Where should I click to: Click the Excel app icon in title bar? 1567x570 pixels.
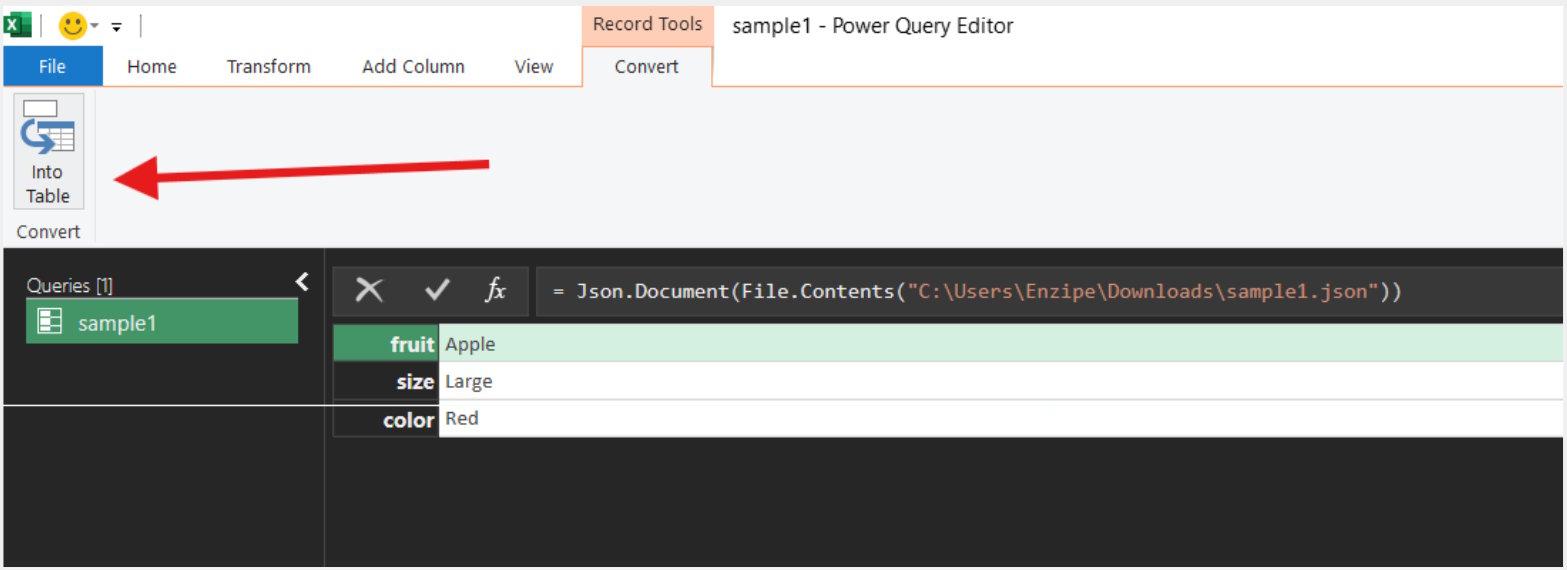click(18, 25)
